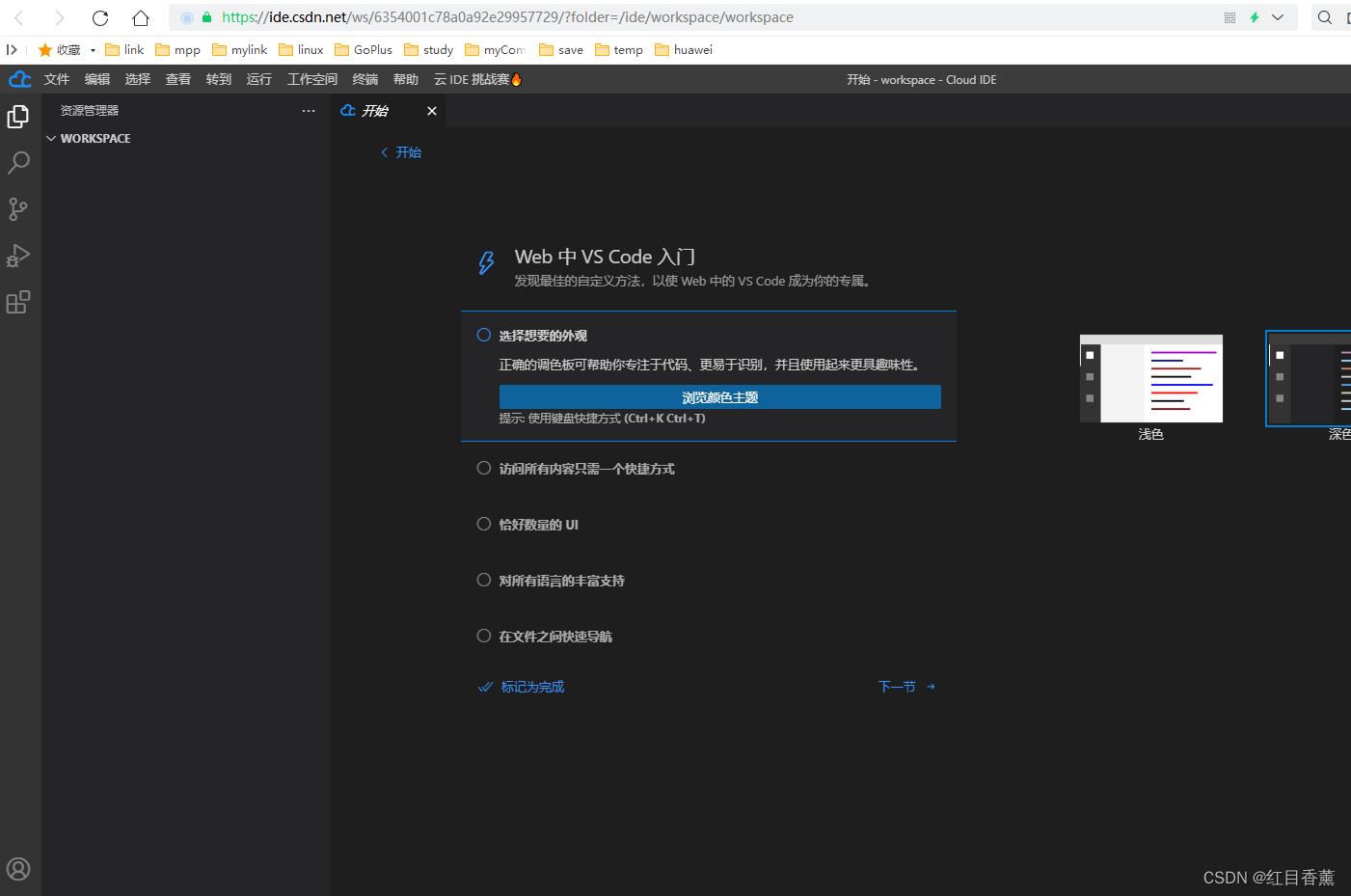Click the 浏览颜色主题 button

[720, 397]
